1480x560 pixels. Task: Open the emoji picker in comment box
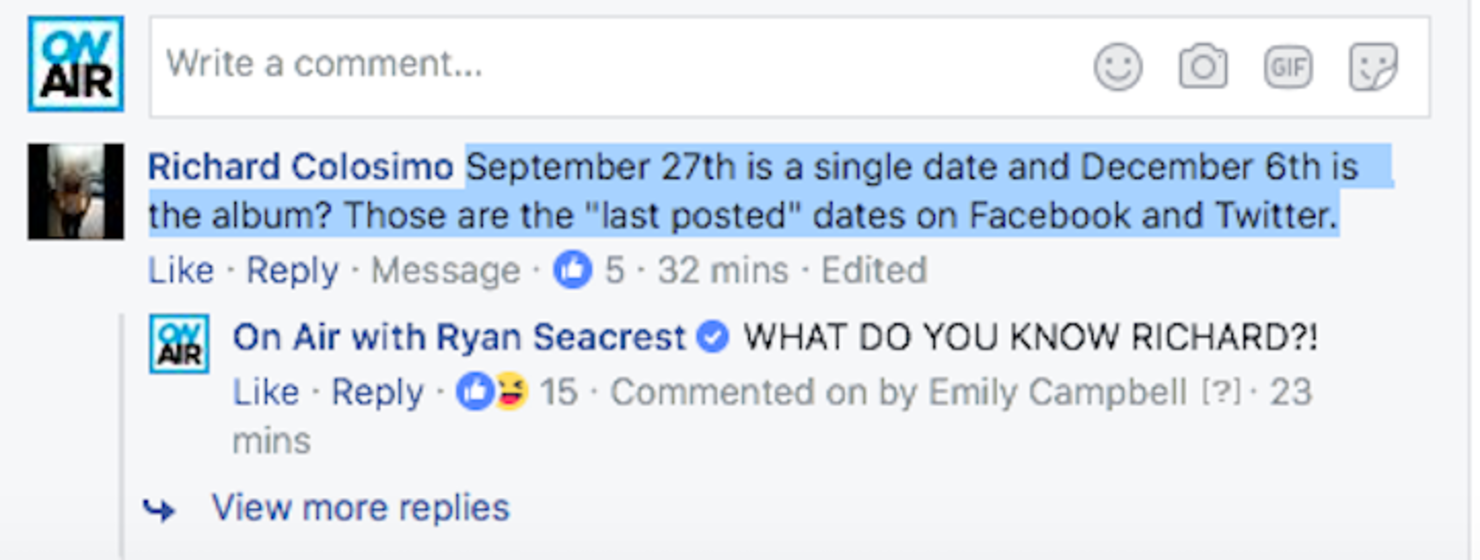(x=1118, y=68)
